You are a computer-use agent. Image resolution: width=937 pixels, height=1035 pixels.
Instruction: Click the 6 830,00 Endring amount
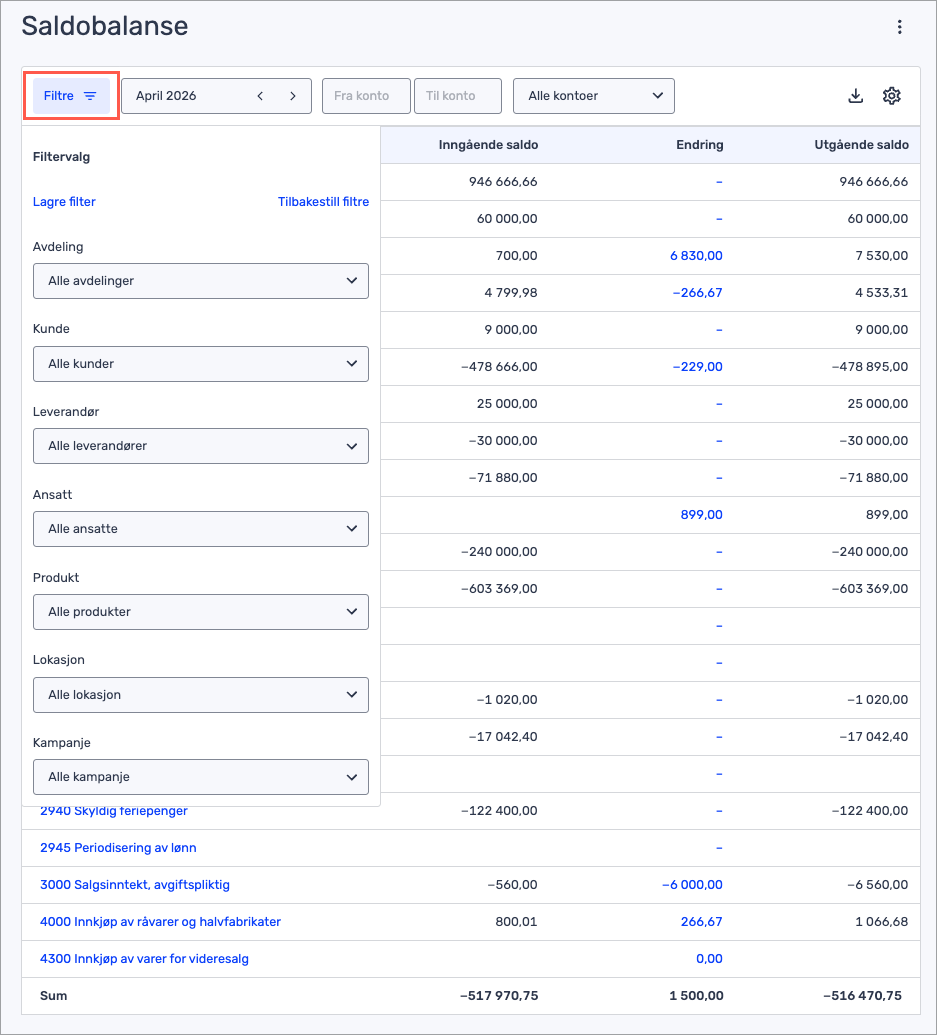[696, 256]
